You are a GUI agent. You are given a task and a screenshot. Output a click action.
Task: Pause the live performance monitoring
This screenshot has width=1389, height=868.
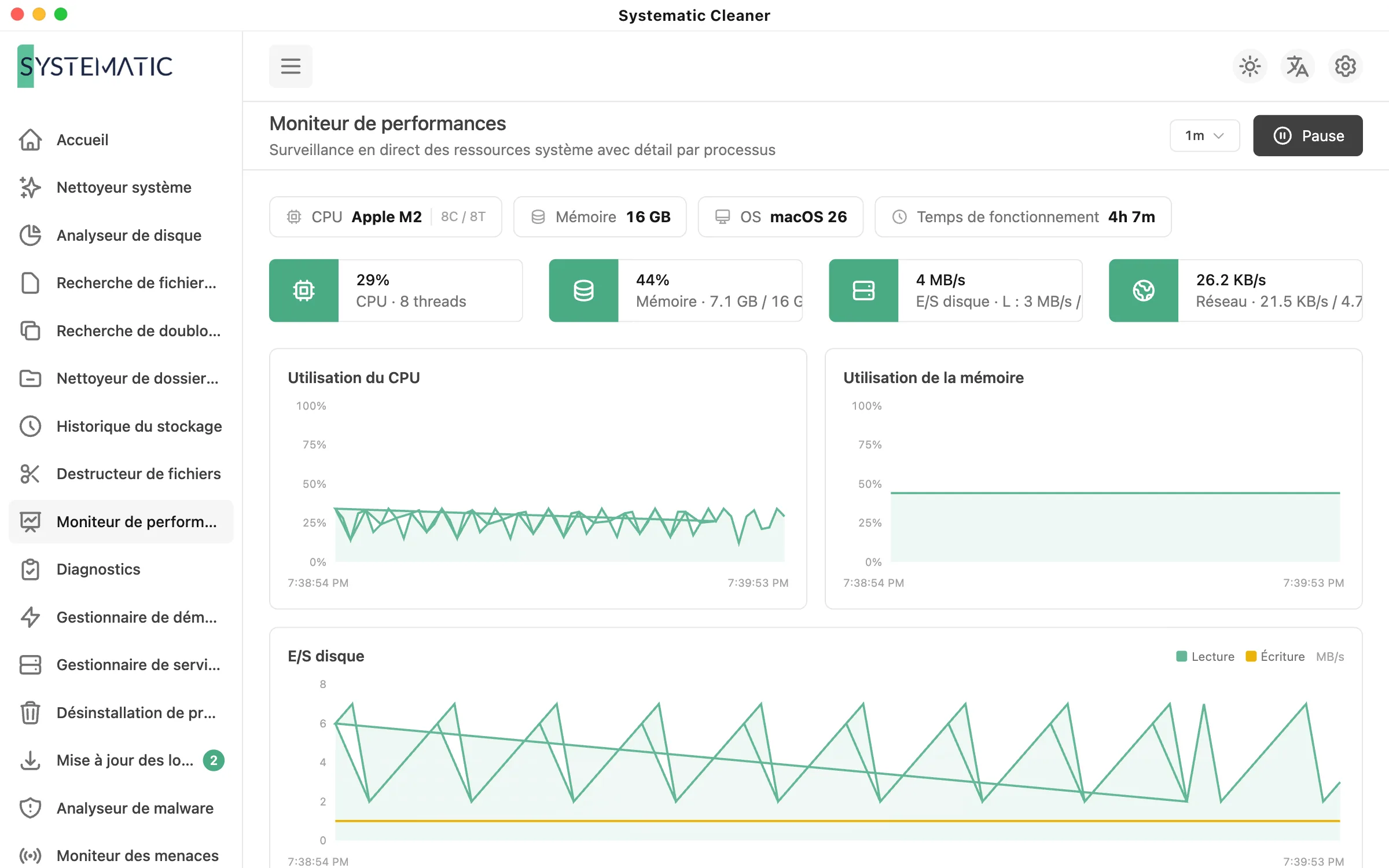tap(1308, 135)
